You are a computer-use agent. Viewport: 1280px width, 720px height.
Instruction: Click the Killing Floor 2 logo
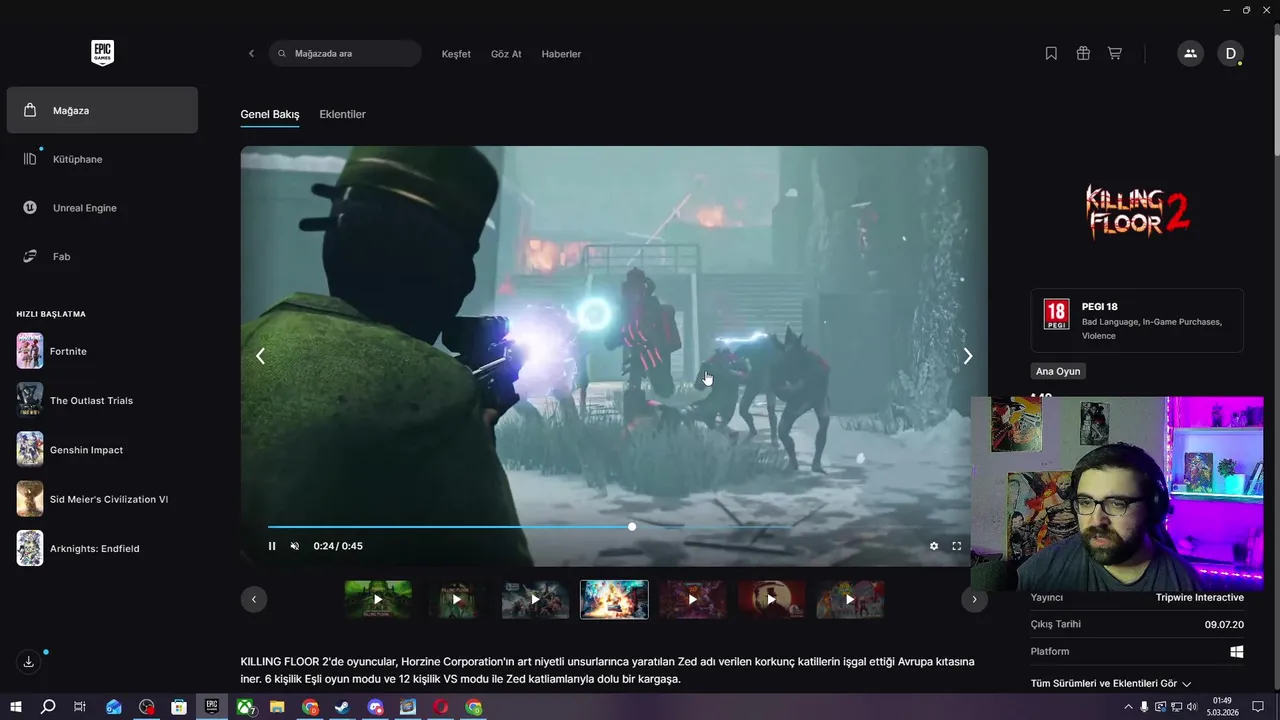coord(1138,210)
